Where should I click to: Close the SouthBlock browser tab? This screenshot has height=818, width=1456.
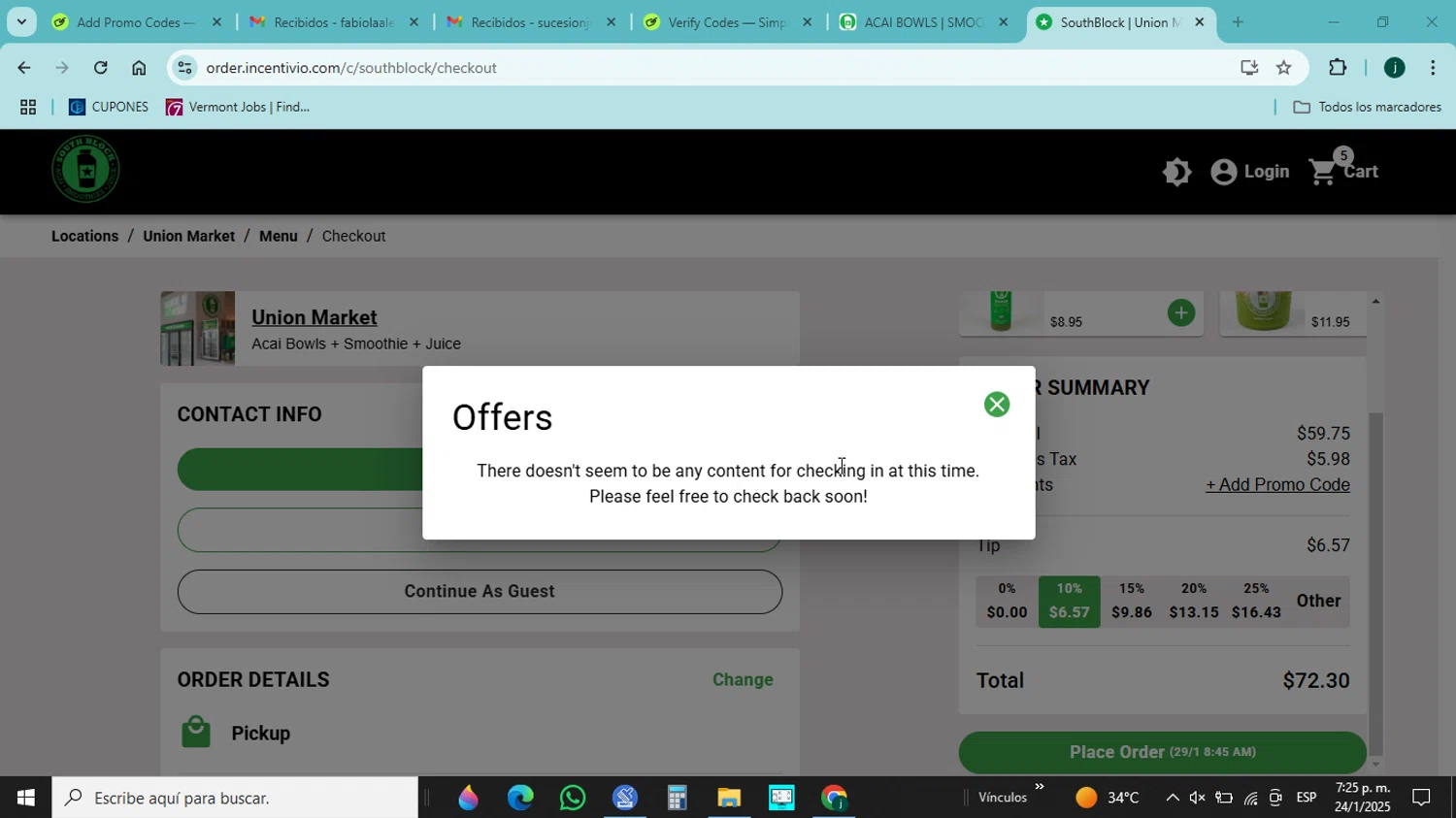[x=1199, y=21]
